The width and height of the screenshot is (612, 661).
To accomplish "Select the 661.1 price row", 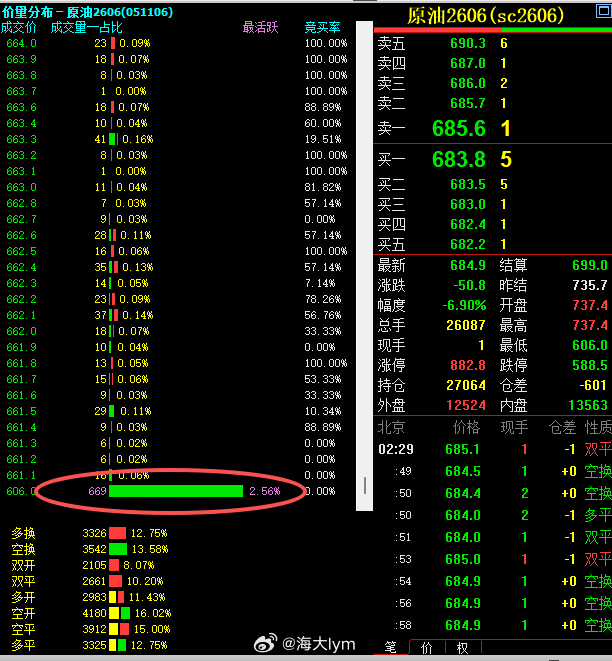I will point(177,475).
